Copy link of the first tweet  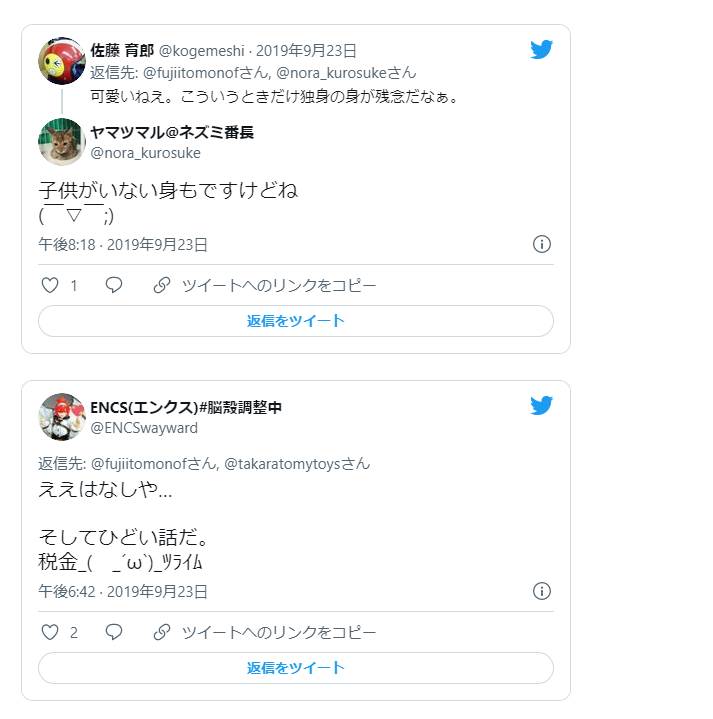(265, 285)
